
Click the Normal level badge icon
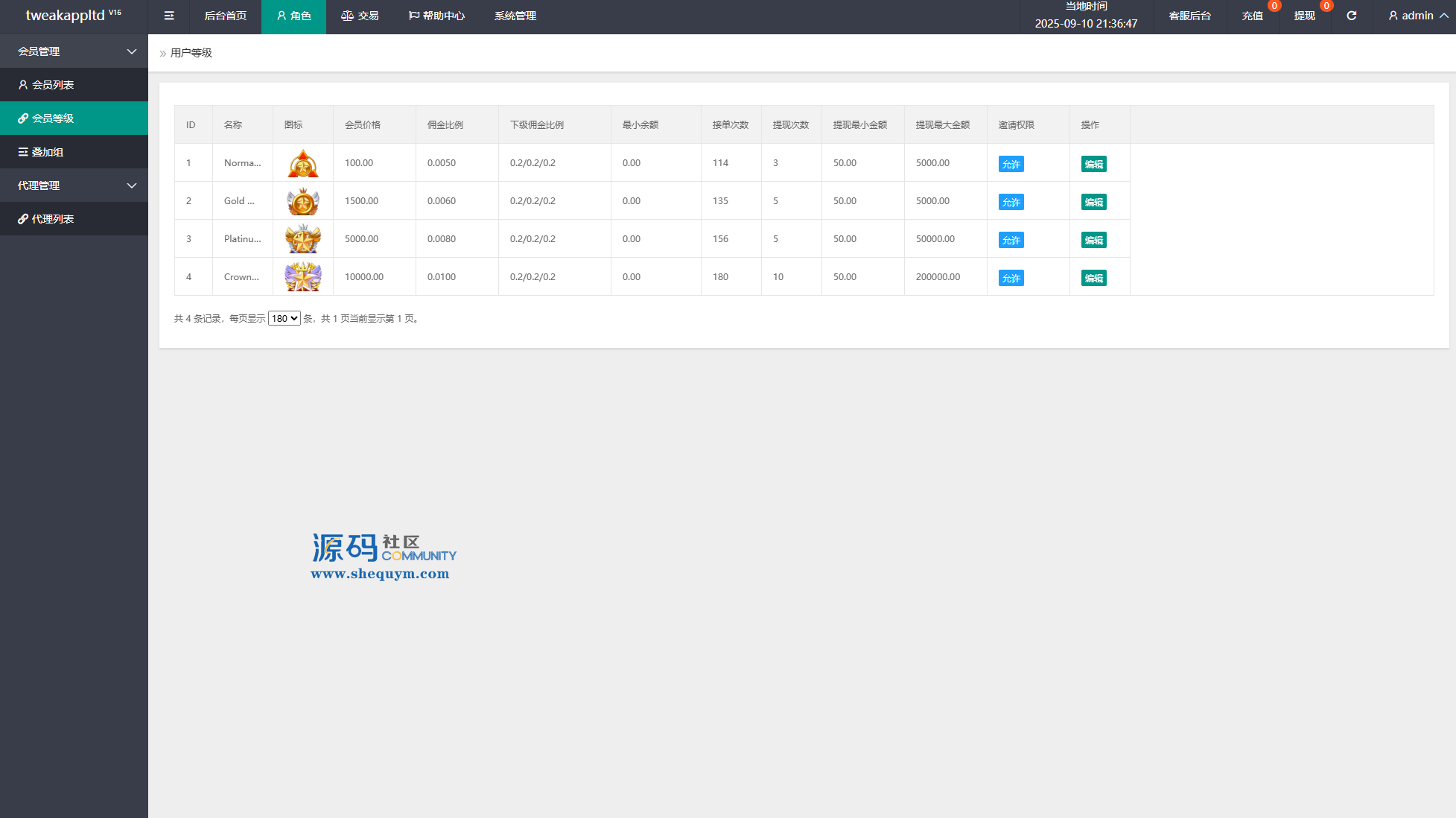(303, 163)
